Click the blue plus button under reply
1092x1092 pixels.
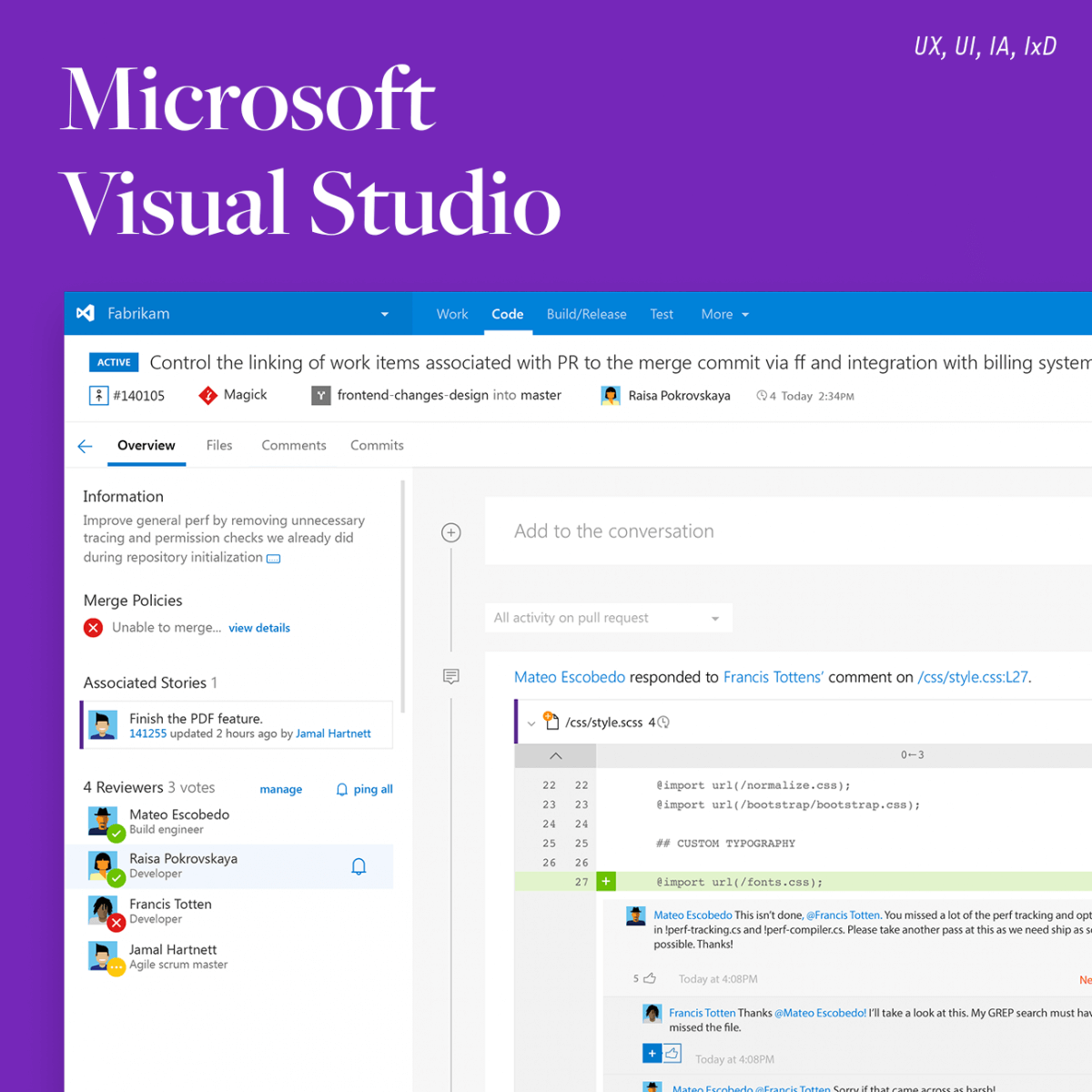[652, 1054]
